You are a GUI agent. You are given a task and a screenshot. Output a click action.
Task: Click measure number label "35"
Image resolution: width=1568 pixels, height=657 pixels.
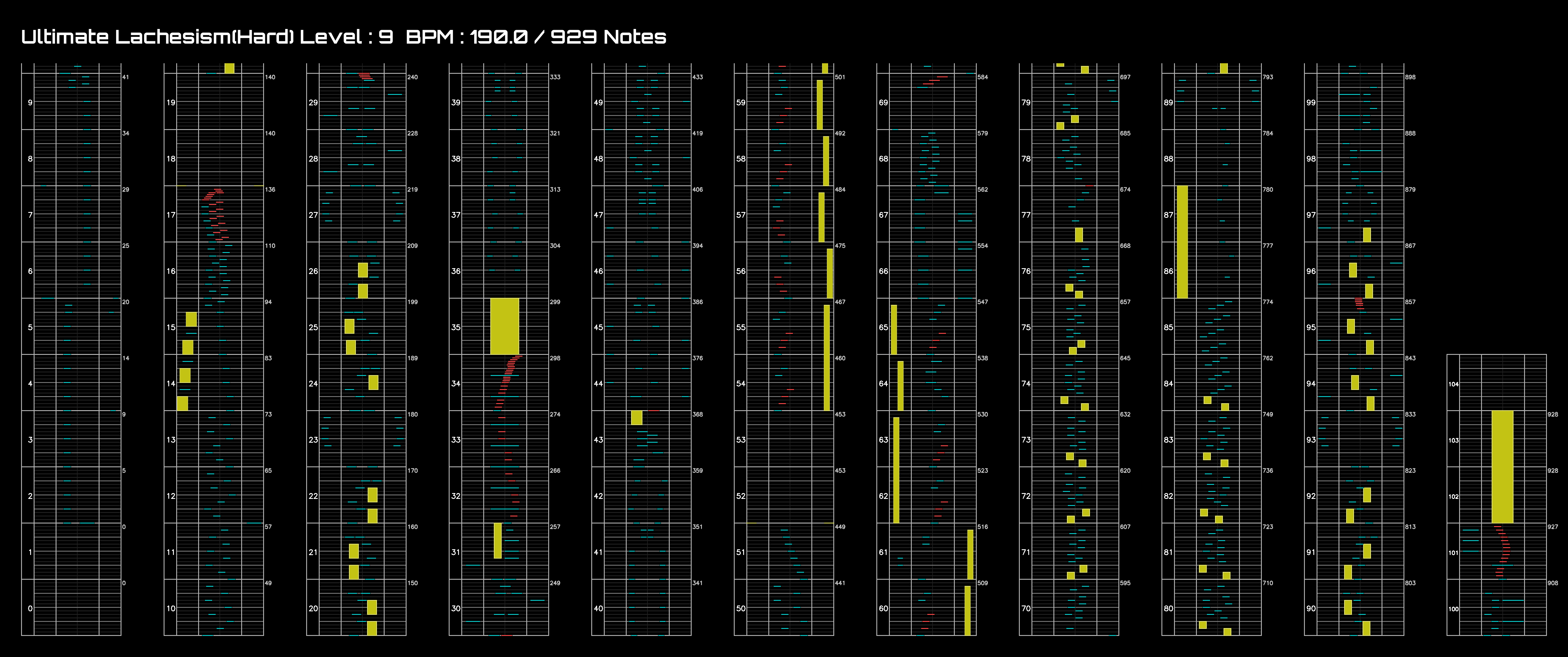coord(456,327)
